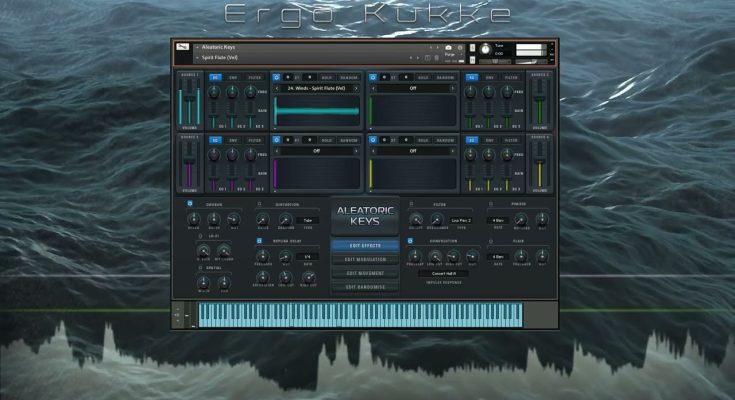The image size is (735, 400).
Task: Open the filter type dropdown showing Low Pass 2
Action: click(x=462, y=220)
